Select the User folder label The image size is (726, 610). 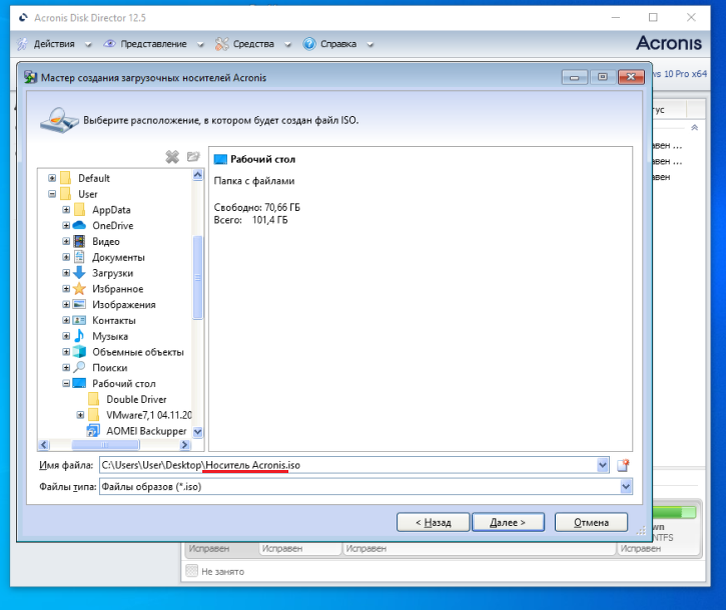pyautogui.click(x=88, y=194)
